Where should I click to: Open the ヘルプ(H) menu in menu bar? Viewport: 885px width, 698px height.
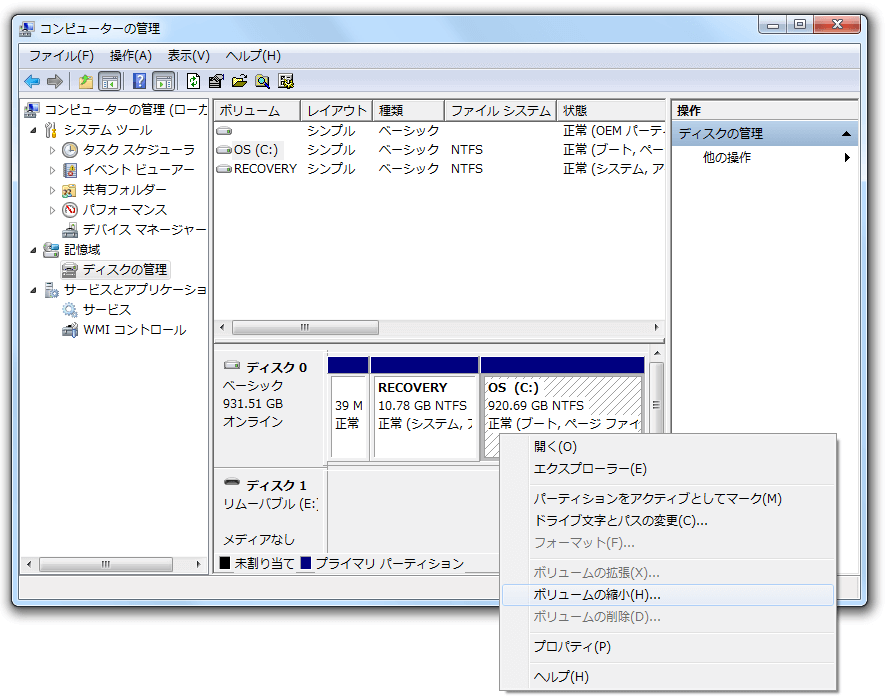253,56
